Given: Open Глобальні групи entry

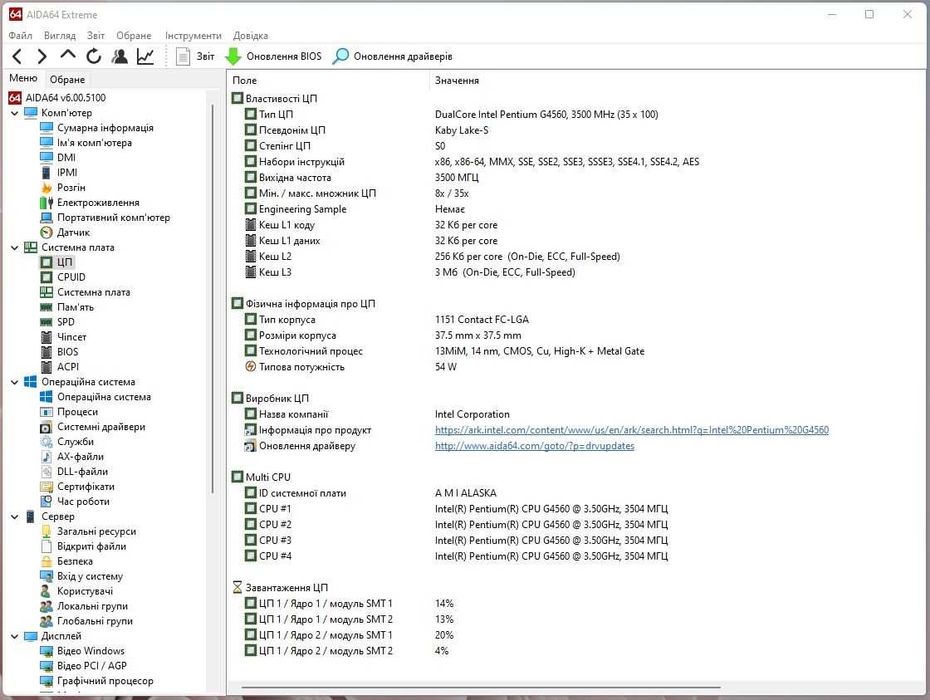Looking at the screenshot, I should coord(87,621).
